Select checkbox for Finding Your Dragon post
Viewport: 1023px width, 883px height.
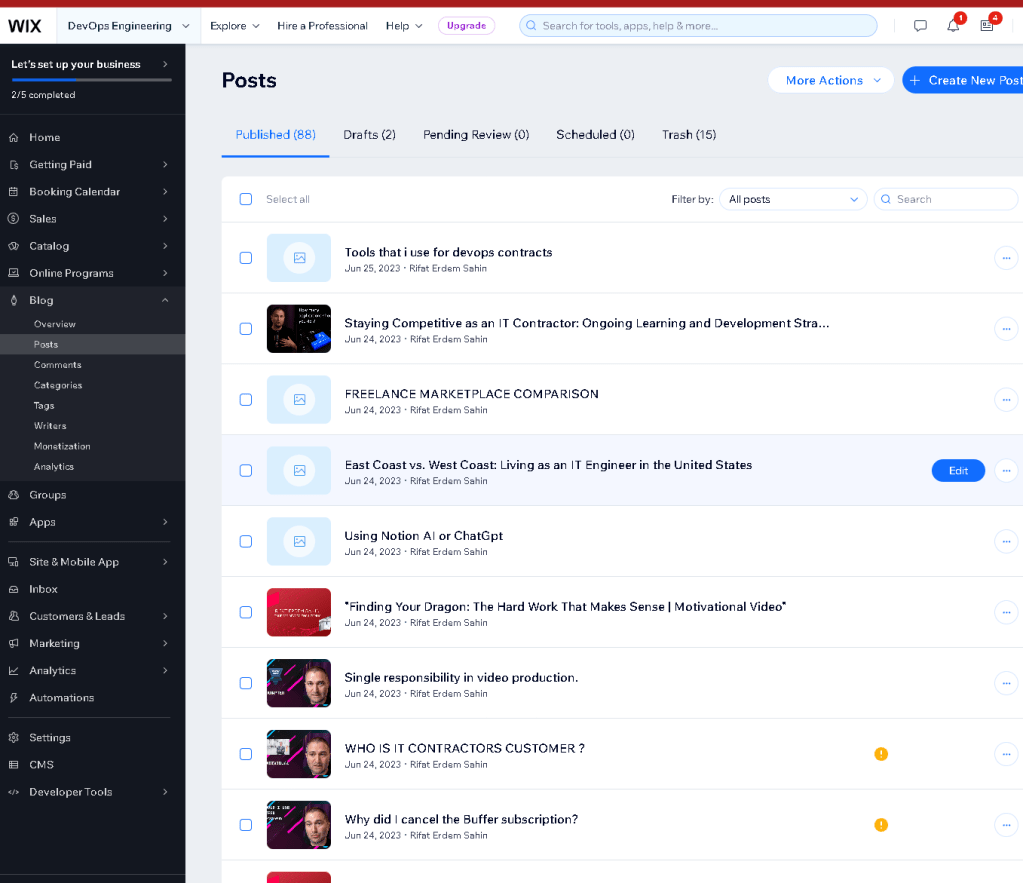coord(246,612)
